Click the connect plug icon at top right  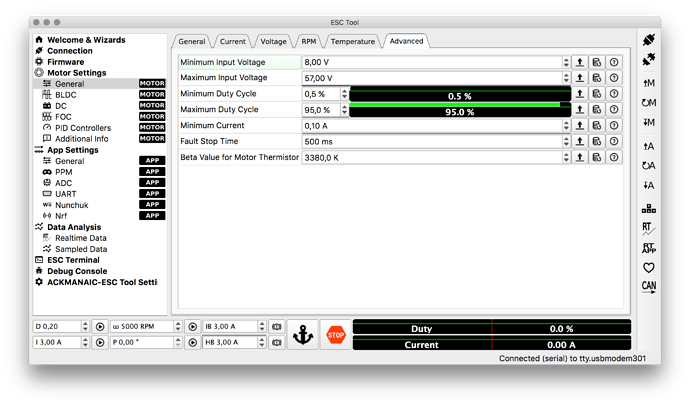tap(649, 40)
